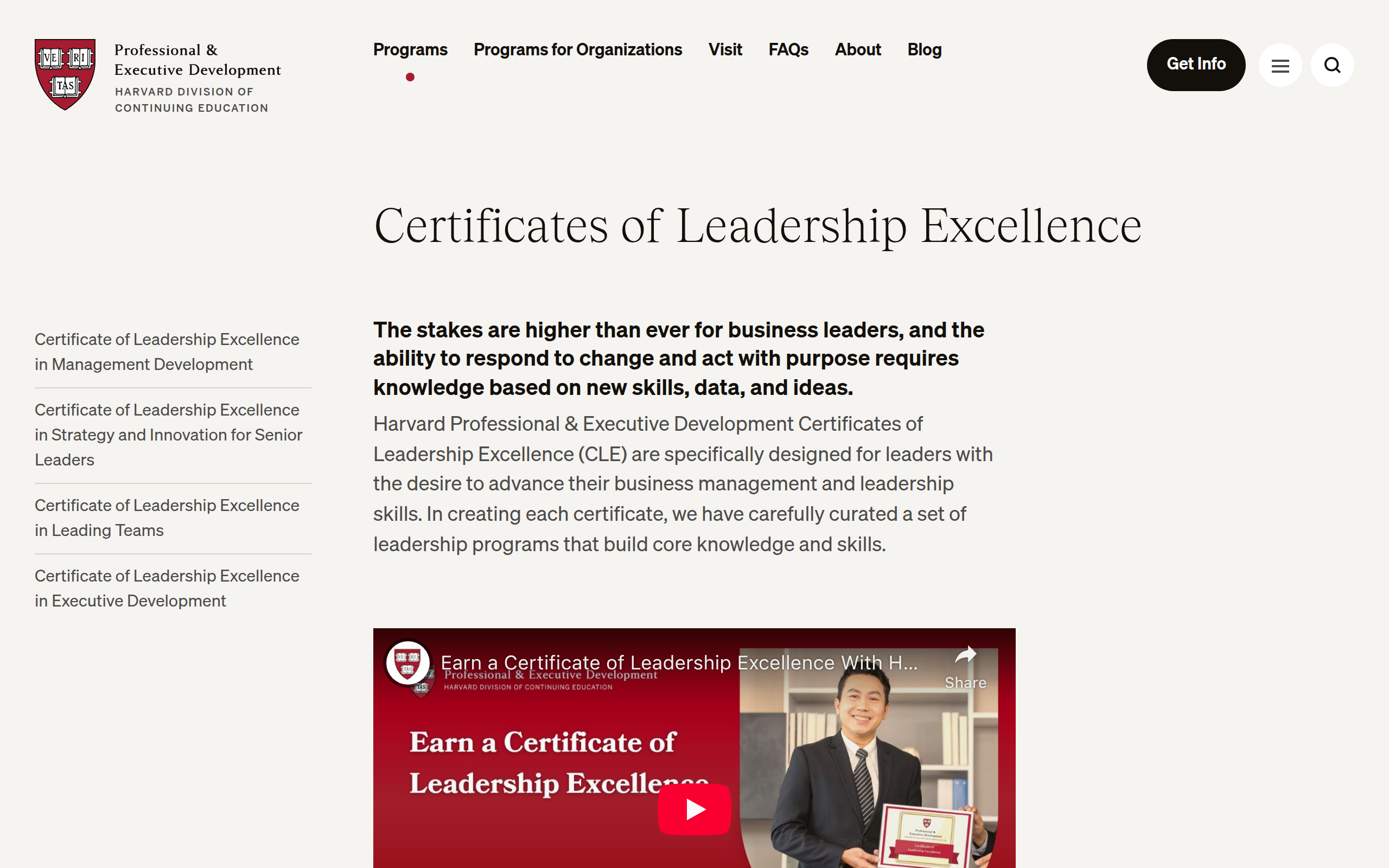This screenshot has height=868, width=1389.
Task: Open the Blog page
Action: click(924, 50)
